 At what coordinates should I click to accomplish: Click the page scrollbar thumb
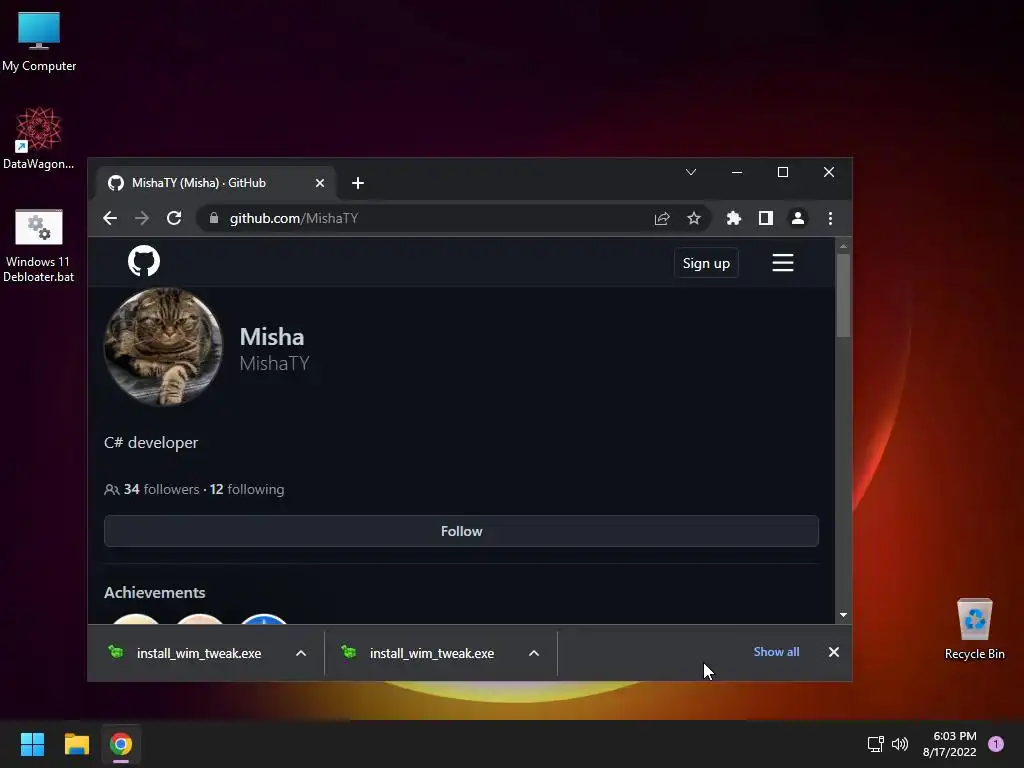click(843, 295)
